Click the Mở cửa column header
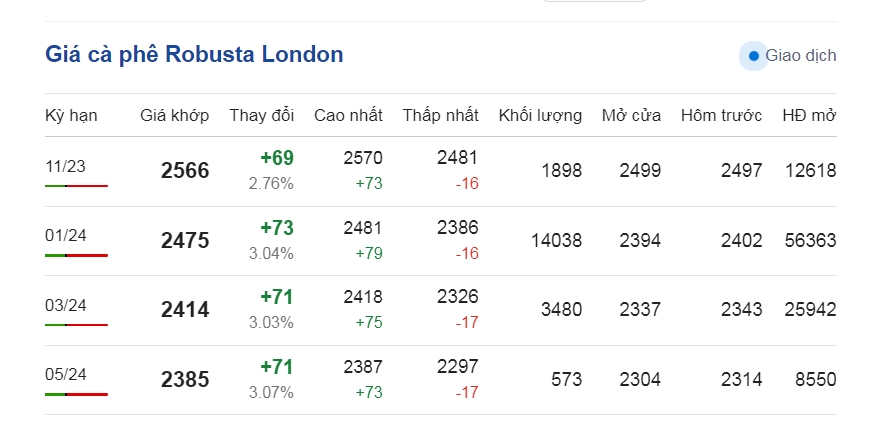 coord(631,115)
